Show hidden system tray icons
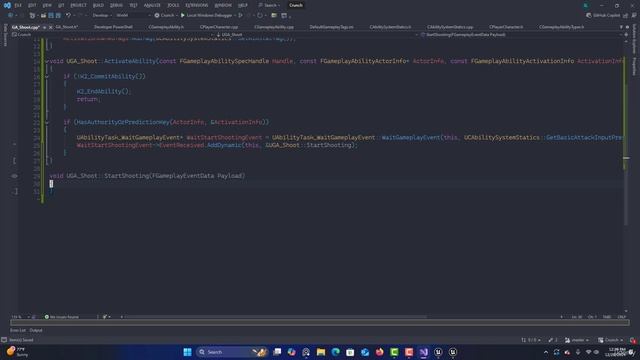The width and height of the screenshot is (640, 360). click(546, 352)
